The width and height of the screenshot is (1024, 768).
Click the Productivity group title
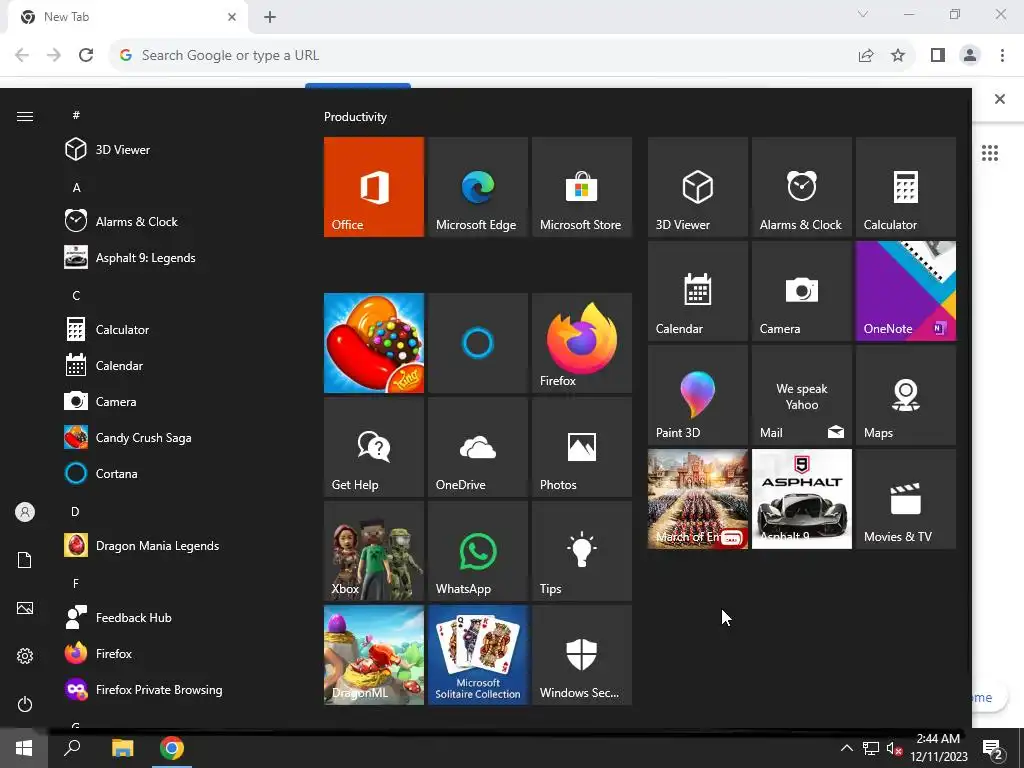355,117
